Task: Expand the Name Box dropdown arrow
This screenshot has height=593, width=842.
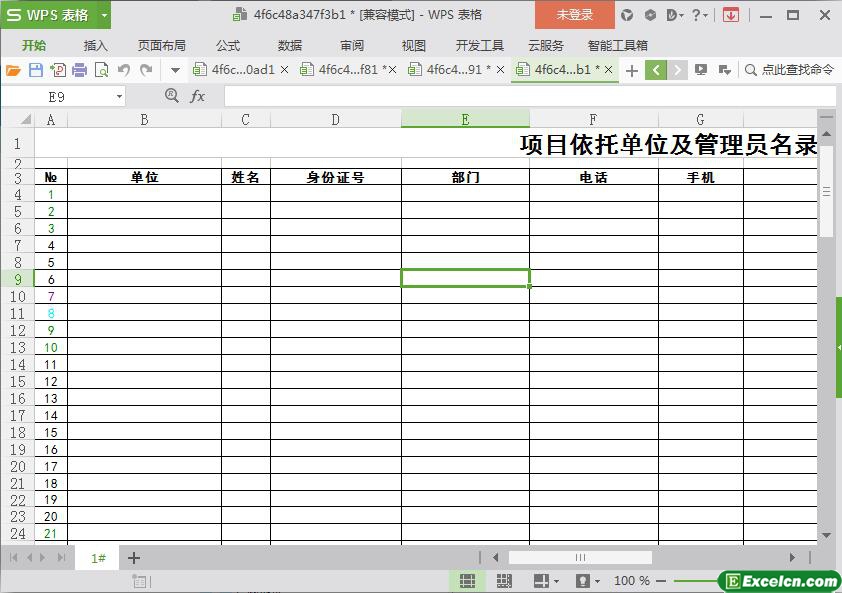Action: click(119, 97)
